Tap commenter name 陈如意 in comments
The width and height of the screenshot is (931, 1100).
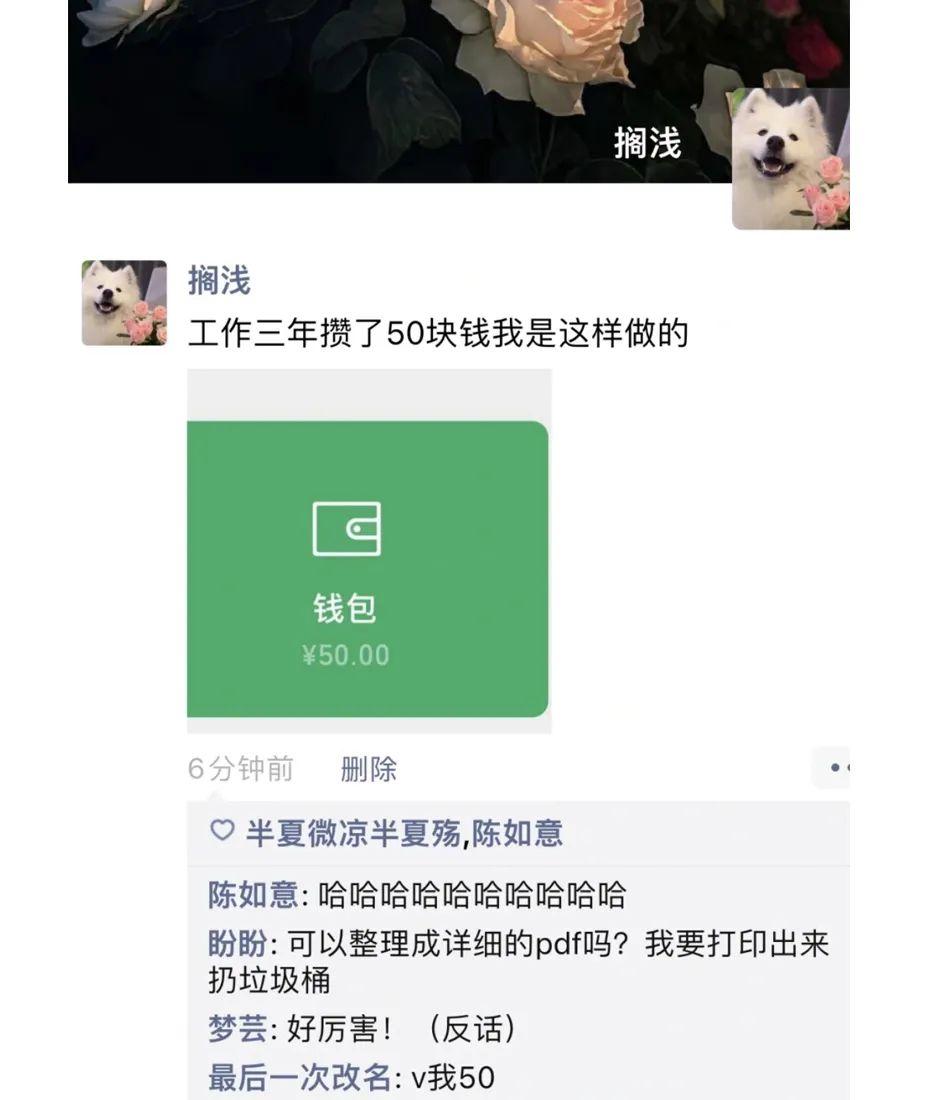click(253, 895)
